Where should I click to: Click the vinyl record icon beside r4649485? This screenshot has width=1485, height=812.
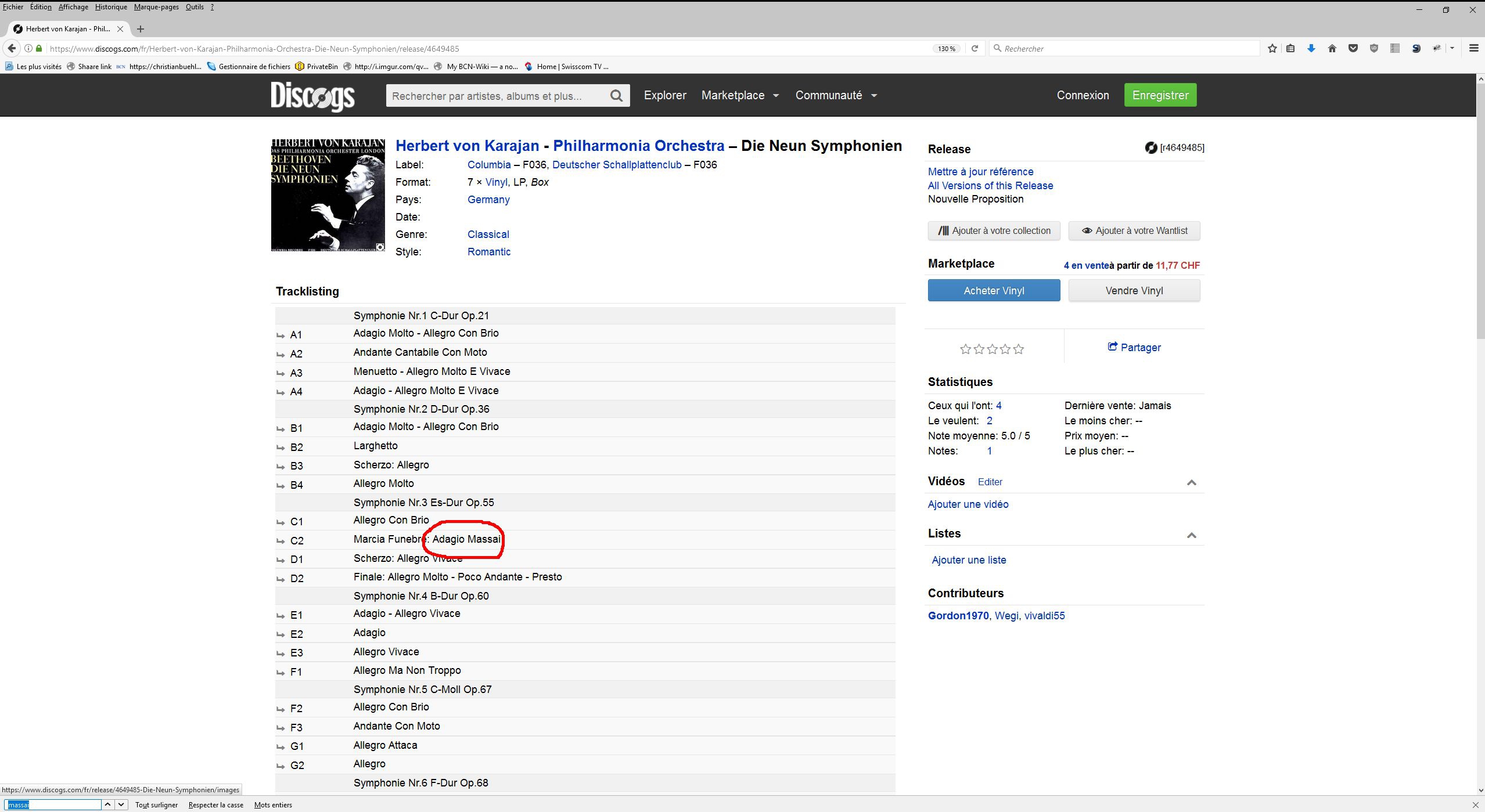(x=1151, y=147)
